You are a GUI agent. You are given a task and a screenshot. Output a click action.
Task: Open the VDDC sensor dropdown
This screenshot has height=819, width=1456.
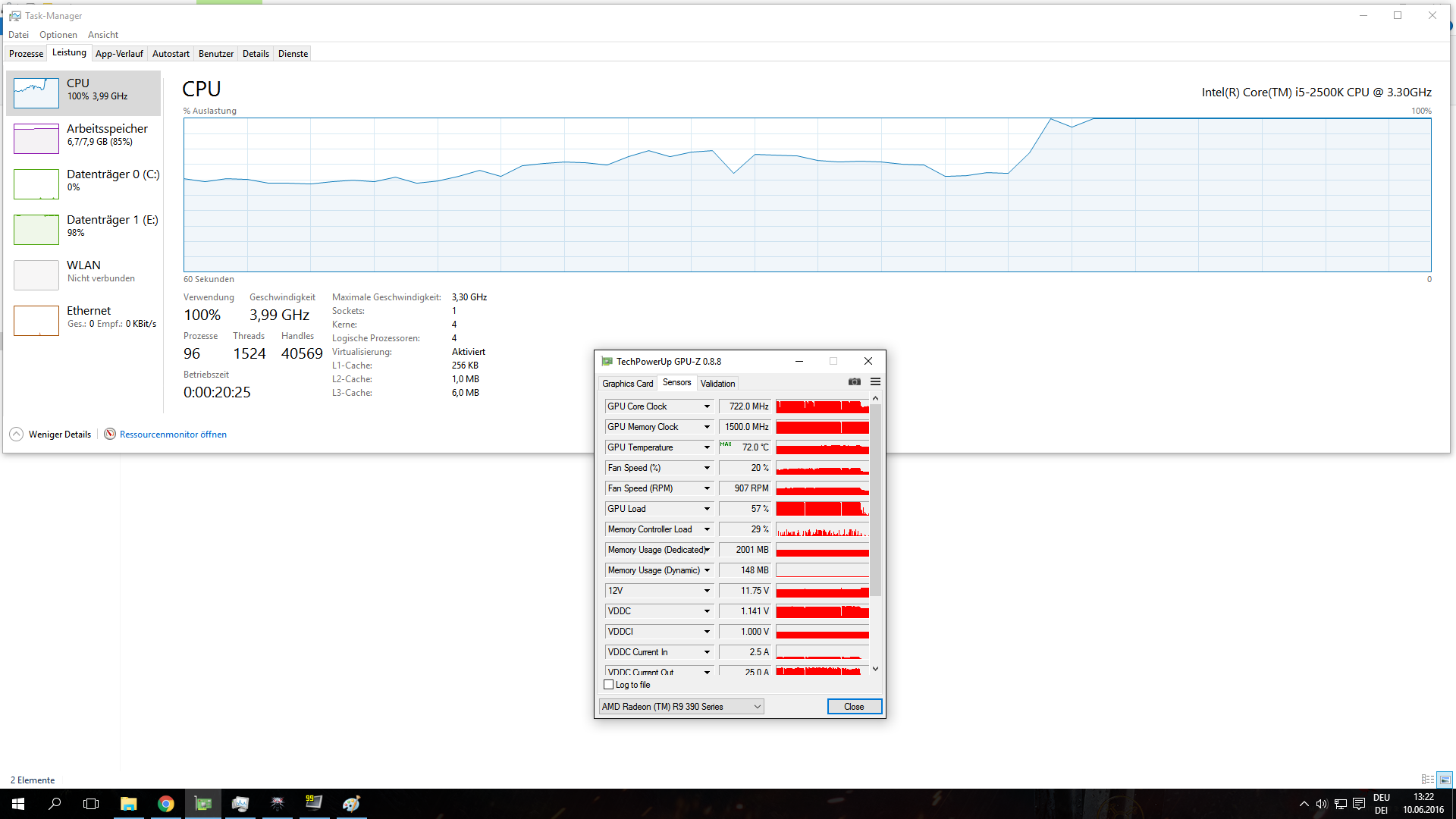pyautogui.click(x=707, y=611)
